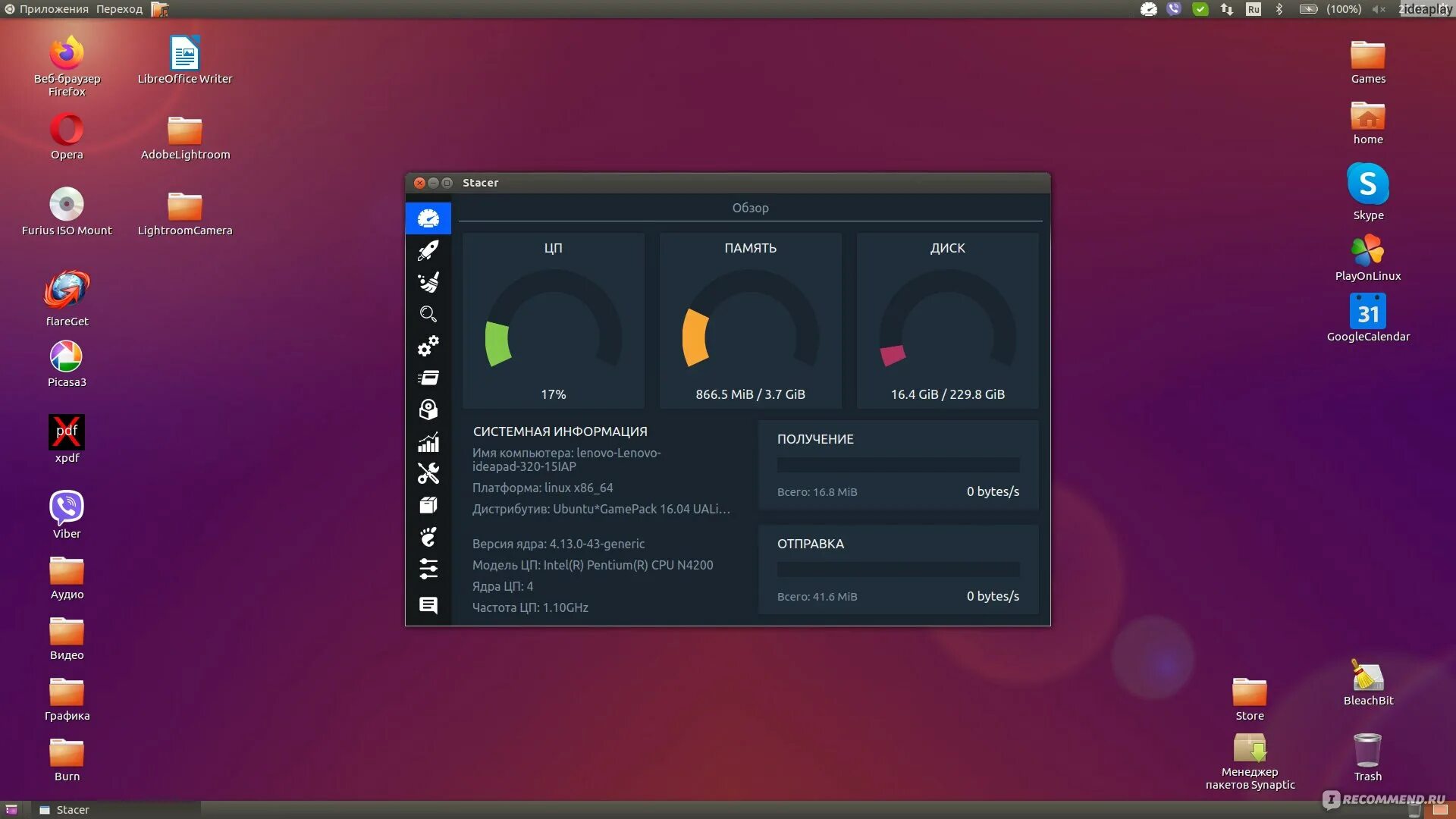Click the Ru keyboard layout indicator
Screen dimensions: 1456x819
1254,9
